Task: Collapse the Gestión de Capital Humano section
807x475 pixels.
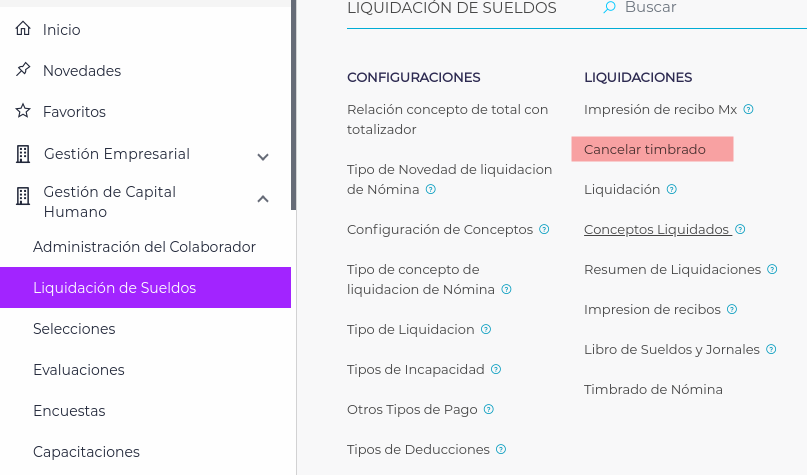Action: pos(263,199)
